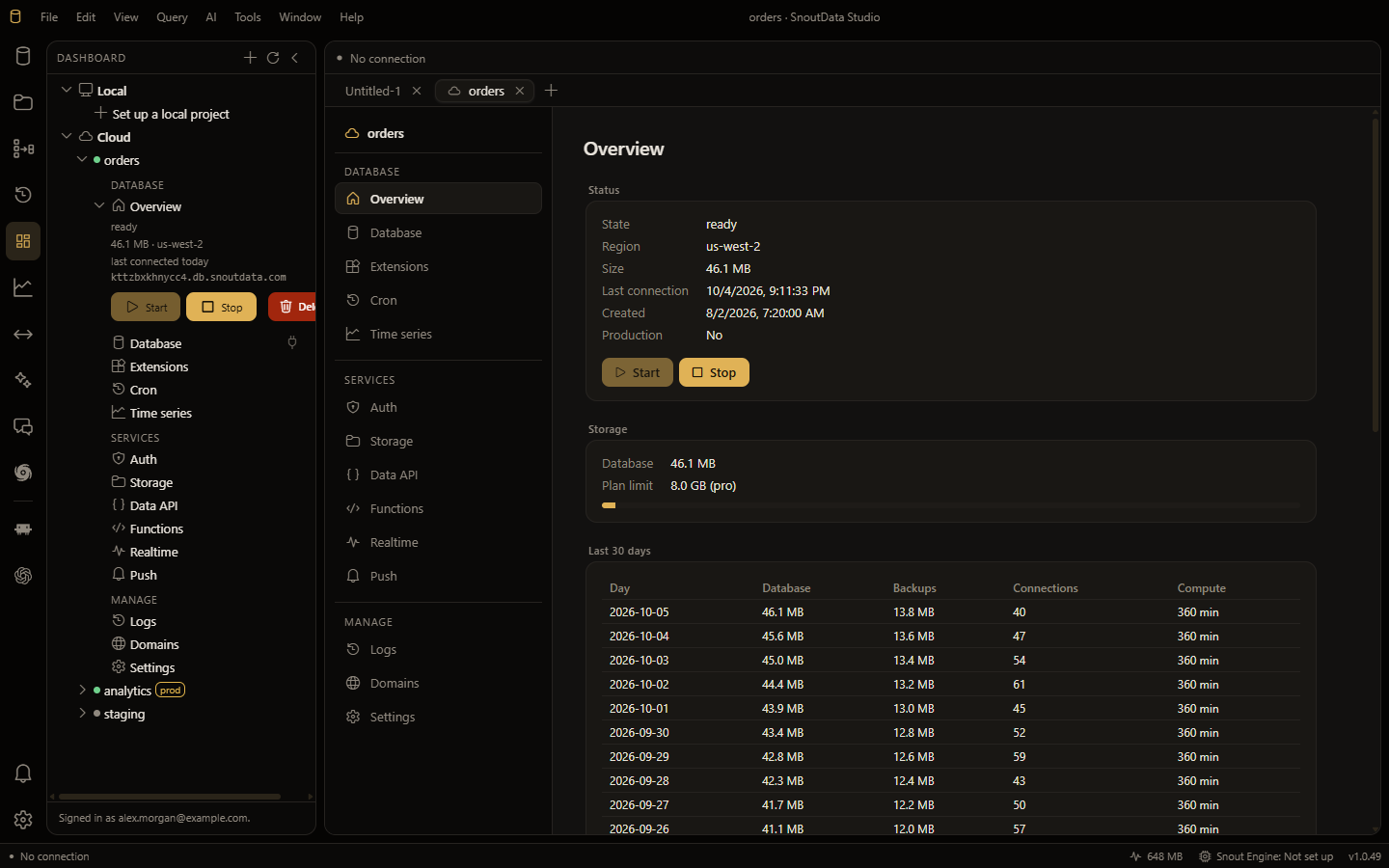Click Stop under the orders tree entry
This screenshot has height=868, width=1389.
[221, 307]
